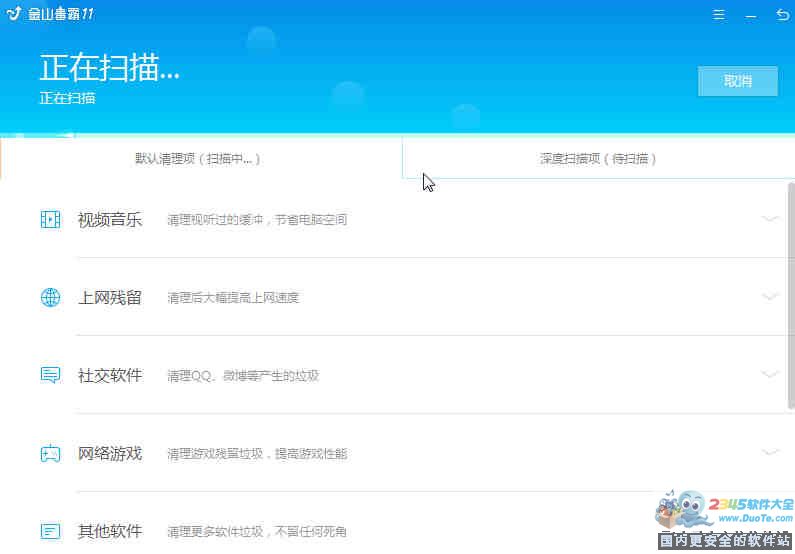Expand the 上网残留 row chevron

tap(770, 297)
